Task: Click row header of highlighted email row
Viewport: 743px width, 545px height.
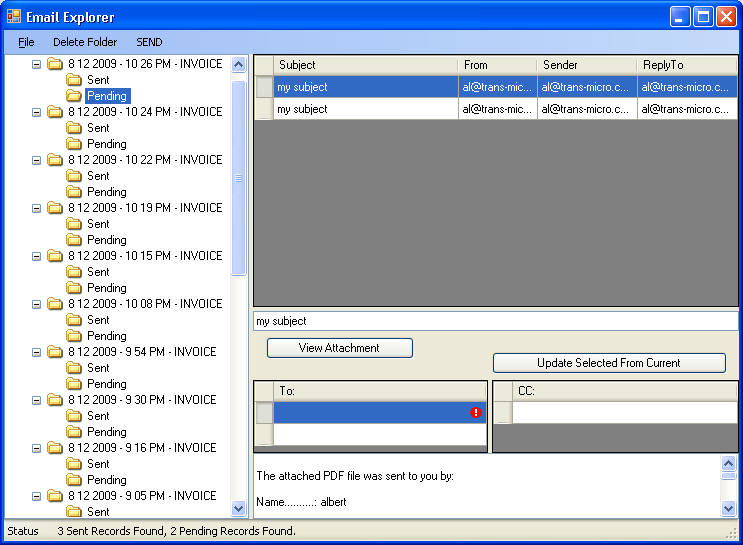Action: click(x=264, y=87)
